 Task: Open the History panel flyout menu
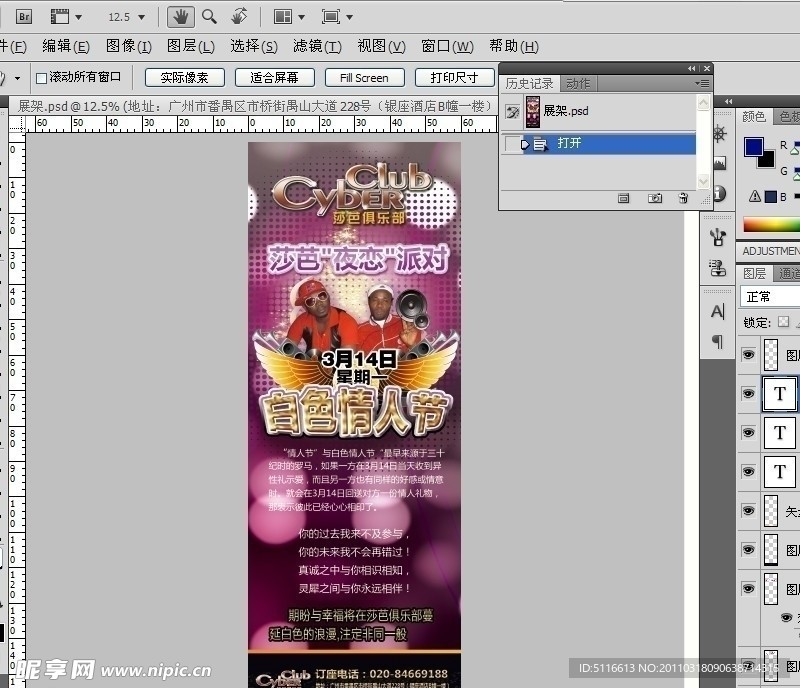[x=703, y=83]
